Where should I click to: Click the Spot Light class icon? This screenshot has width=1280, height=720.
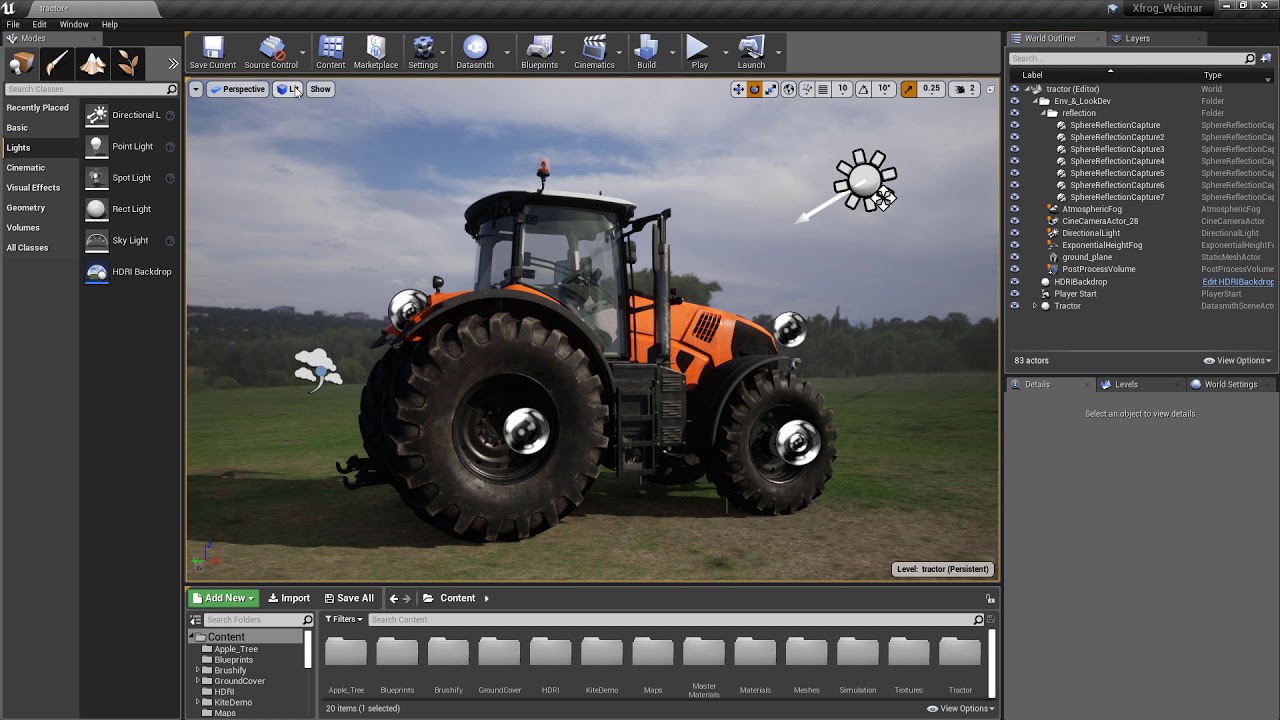pyautogui.click(x=96, y=178)
